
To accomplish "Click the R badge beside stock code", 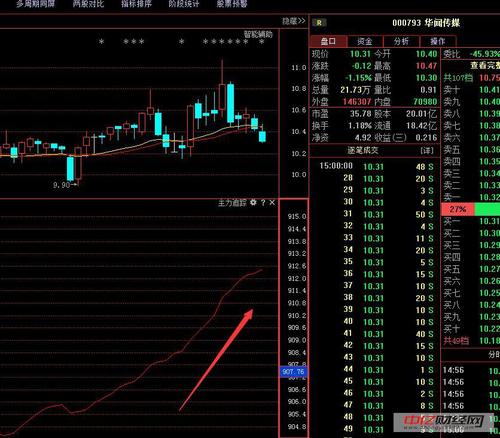I will (x=319, y=23).
